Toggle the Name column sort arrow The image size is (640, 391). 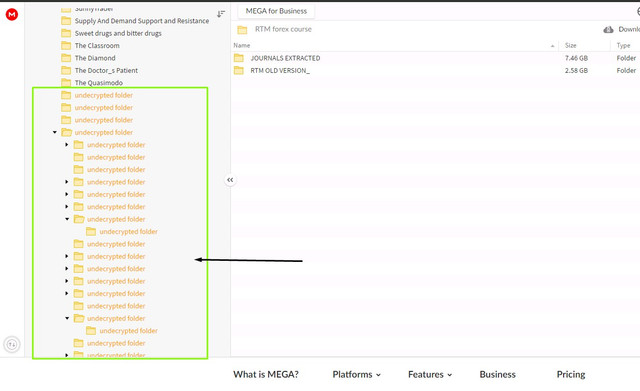[x=552, y=46]
